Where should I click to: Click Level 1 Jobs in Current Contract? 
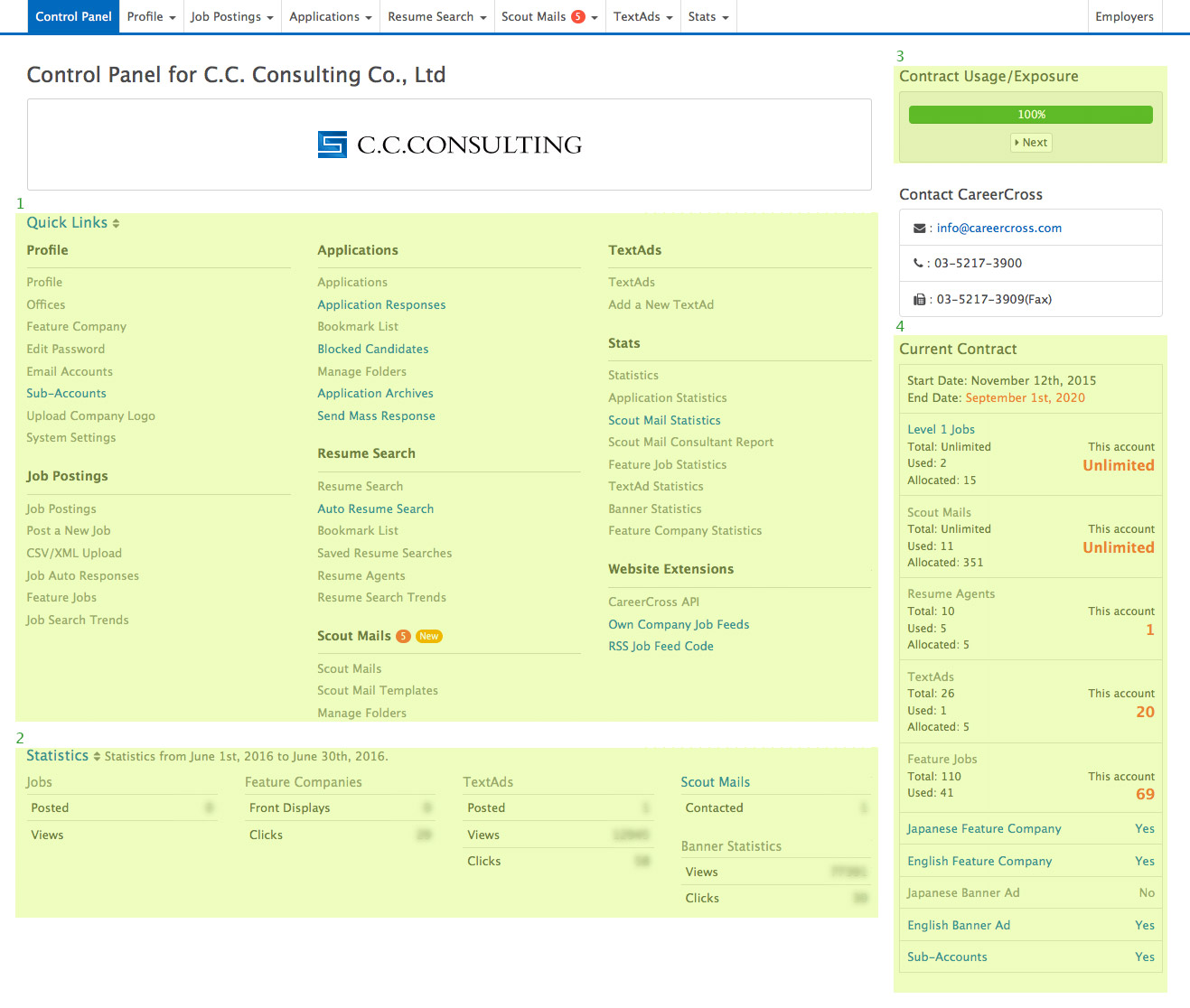pos(941,430)
